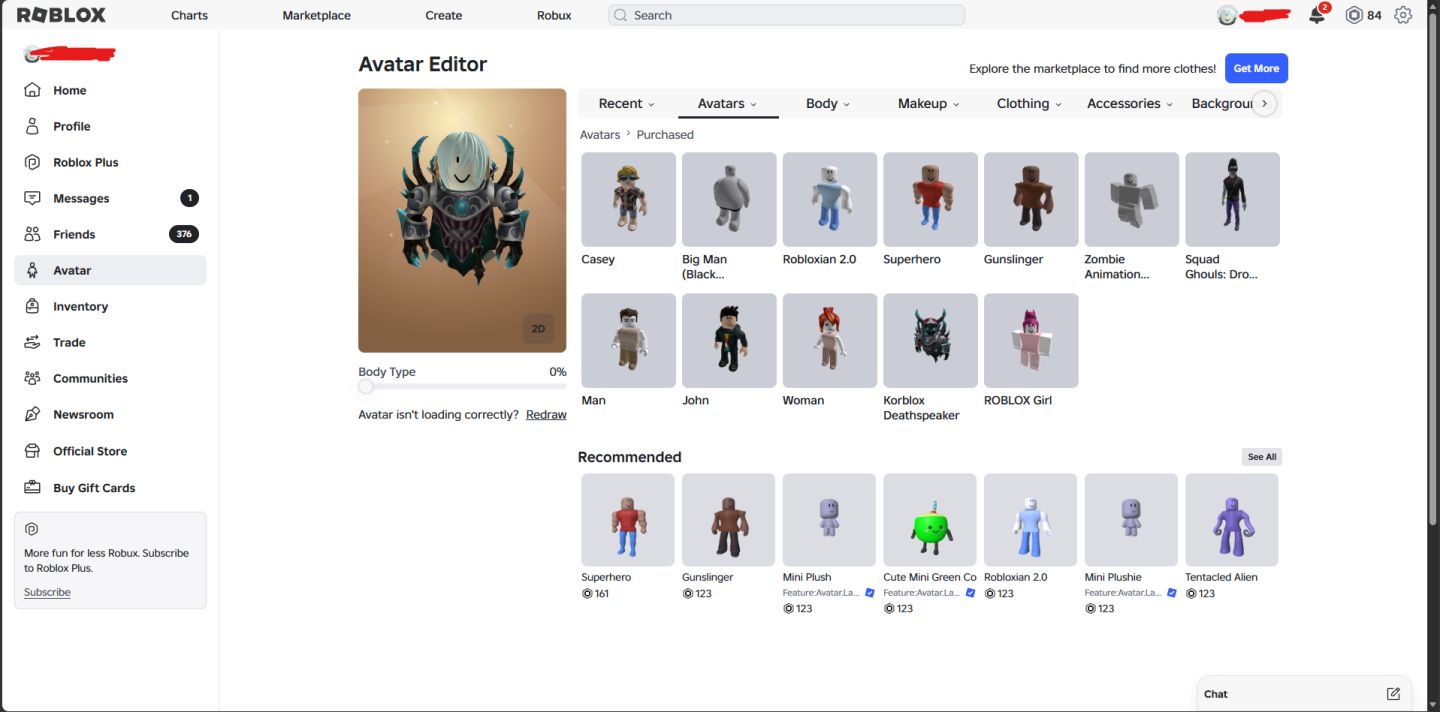The height and width of the screenshot is (712, 1440).
Task: Select the ROBLOX Girl avatar thumbnail
Action: 1031,340
